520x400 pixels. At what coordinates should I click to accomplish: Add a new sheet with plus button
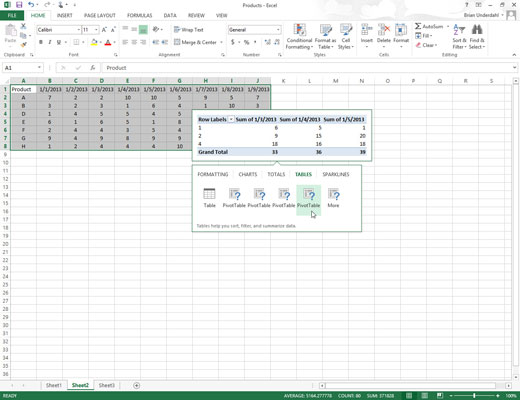click(136, 385)
